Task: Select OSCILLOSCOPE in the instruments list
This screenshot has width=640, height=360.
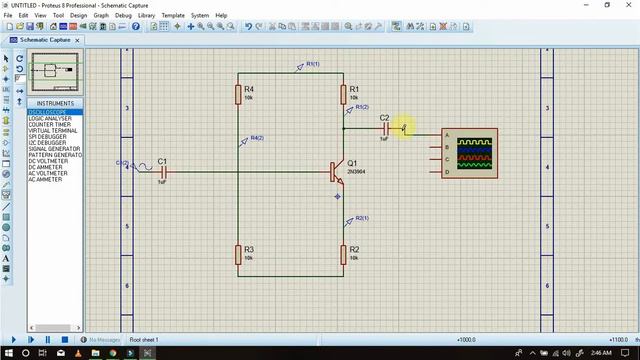Action: [55, 112]
